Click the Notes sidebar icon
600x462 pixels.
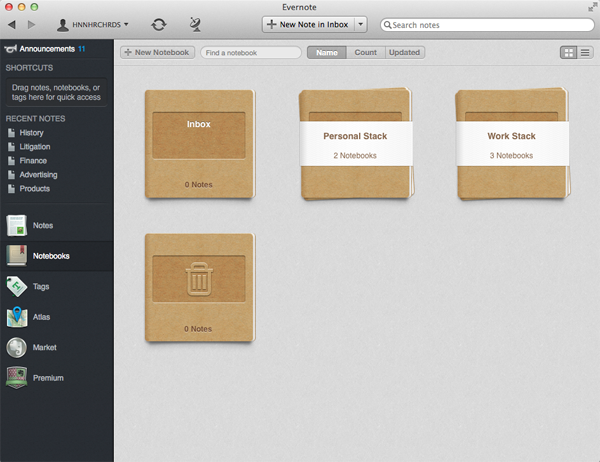pos(16,225)
